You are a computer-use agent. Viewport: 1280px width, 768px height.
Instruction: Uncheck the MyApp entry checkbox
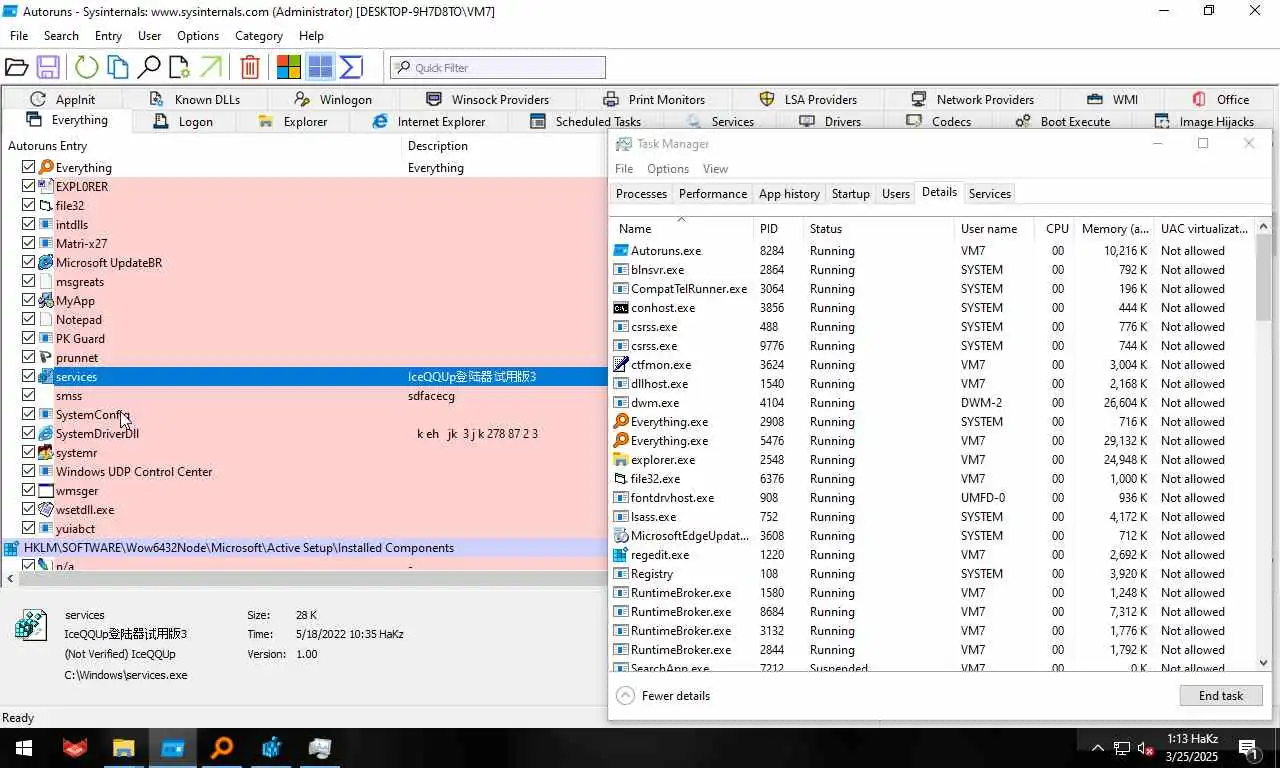click(x=28, y=301)
